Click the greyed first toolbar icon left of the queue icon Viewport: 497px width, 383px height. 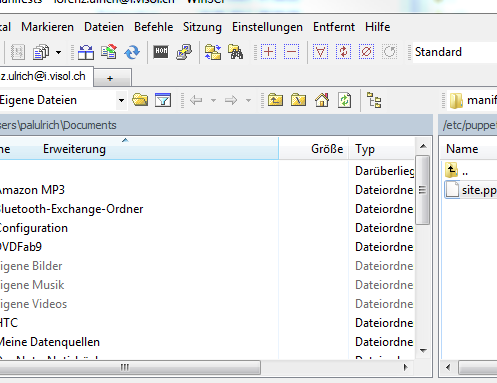point(18,52)
